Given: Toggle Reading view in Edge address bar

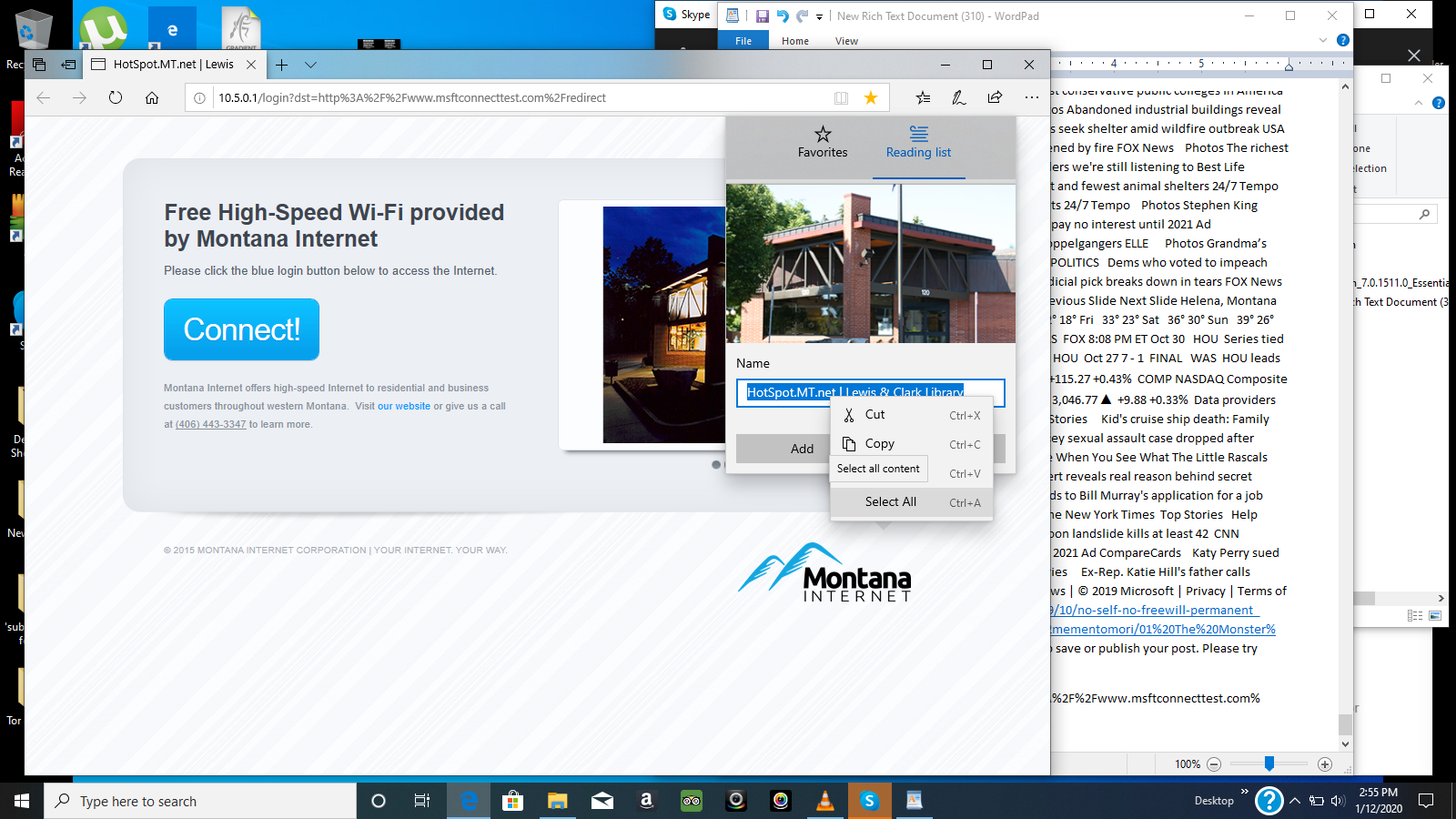Looking at the screenshot, I should point(841,98).
